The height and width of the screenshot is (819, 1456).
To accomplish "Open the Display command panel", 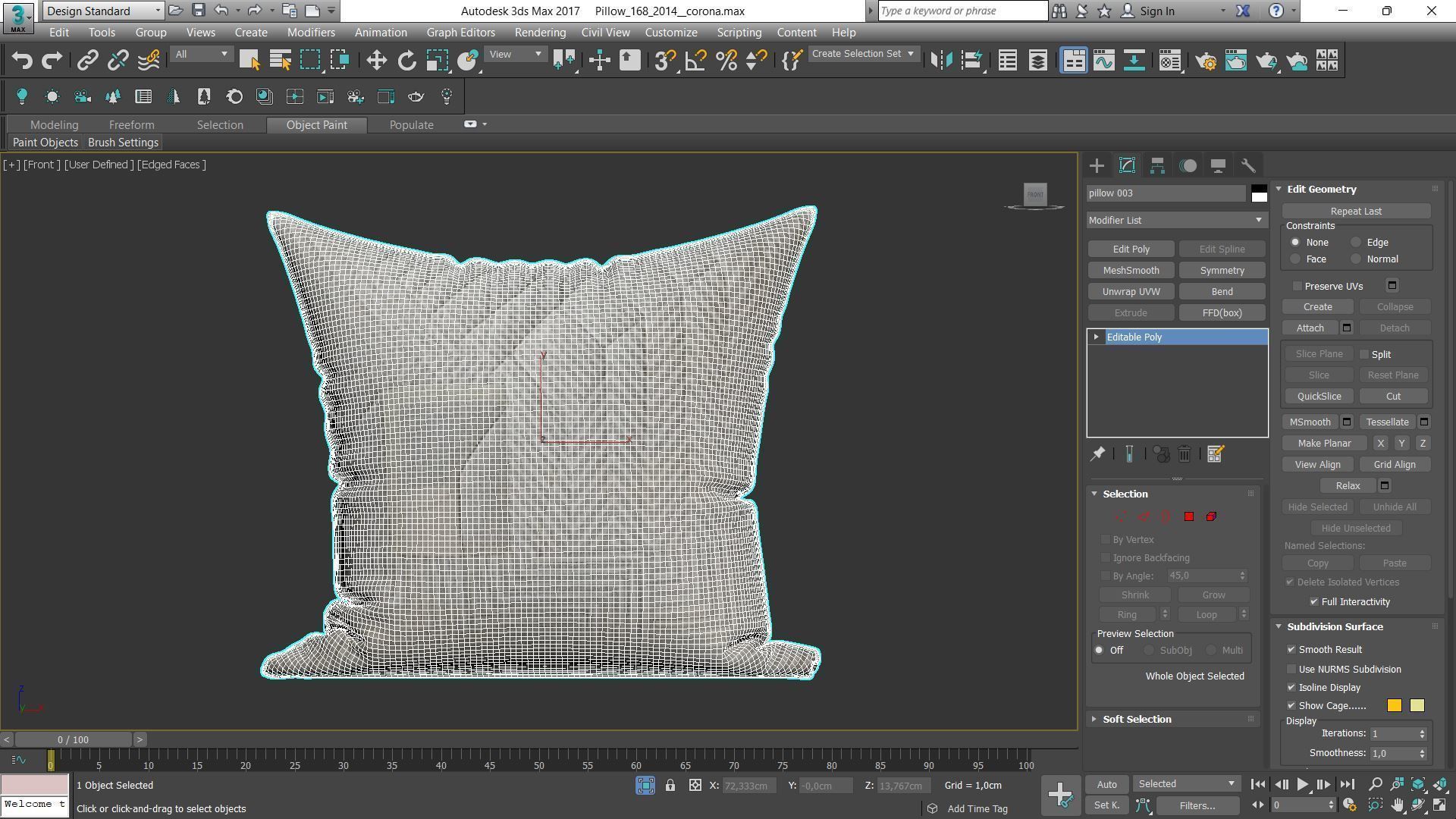I will click(x=1218, y=165).
